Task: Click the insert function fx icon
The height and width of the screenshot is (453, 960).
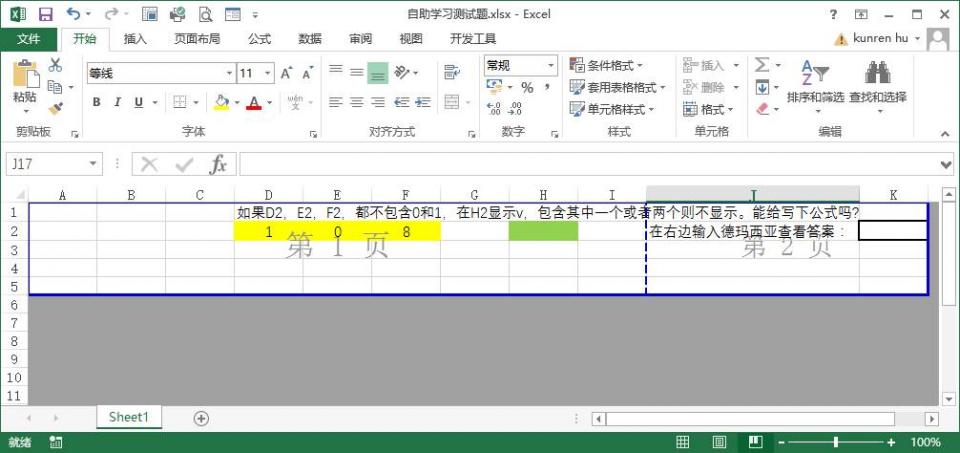Action: (217, 164)
